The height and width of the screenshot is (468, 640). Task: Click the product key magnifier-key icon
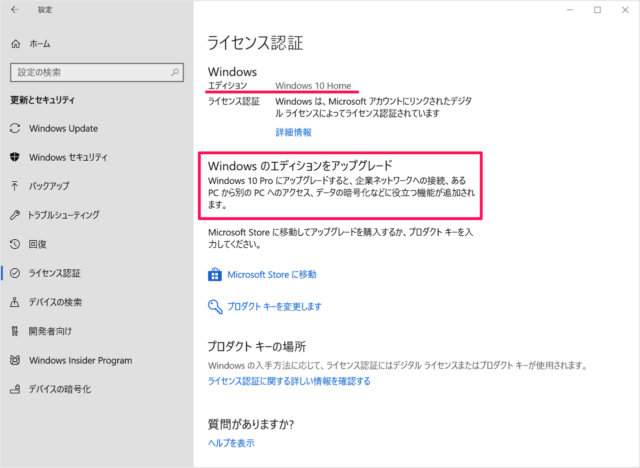click(x=215, y=306)
